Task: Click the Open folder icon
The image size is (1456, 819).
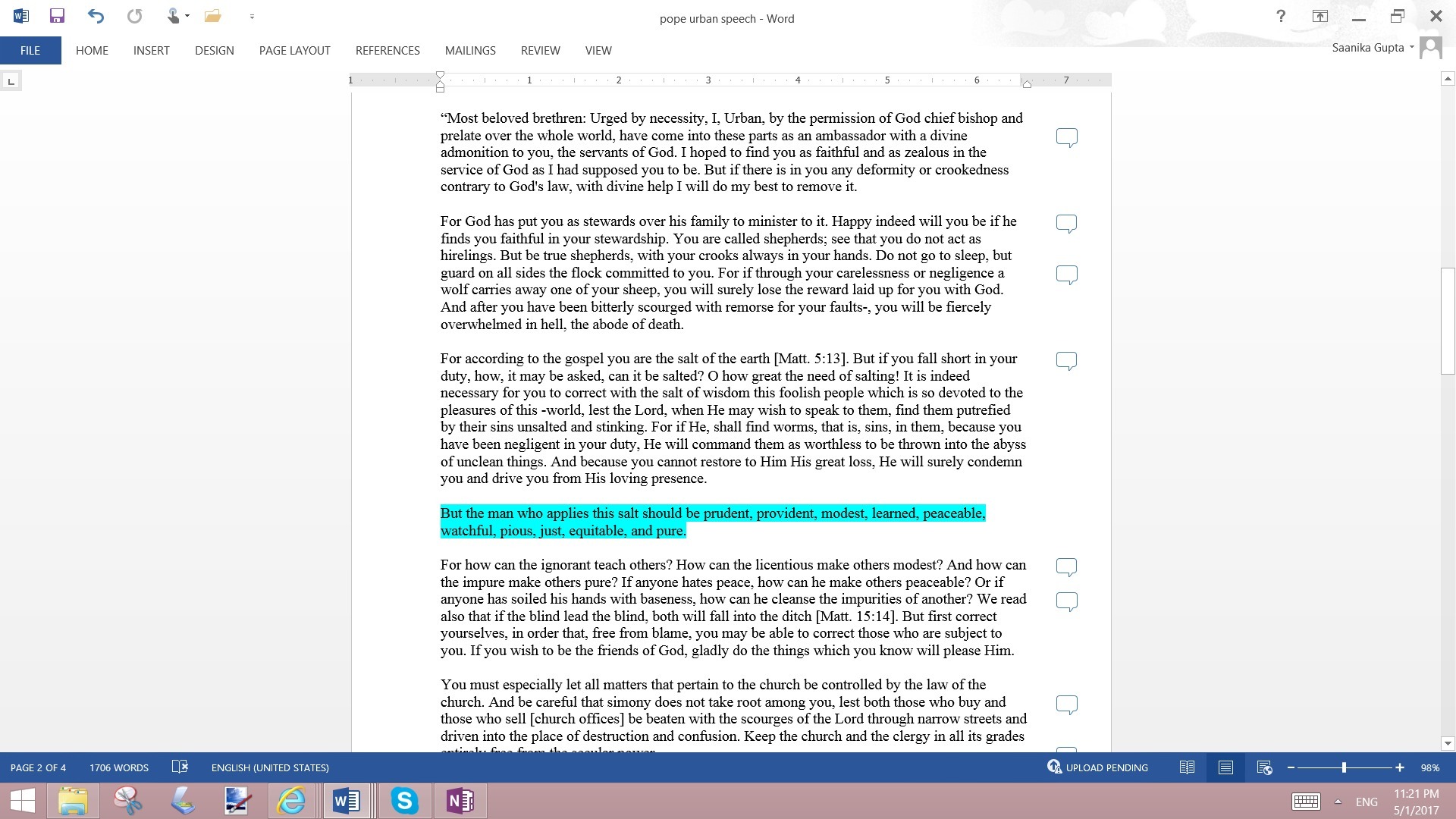Action: point(213,16)
